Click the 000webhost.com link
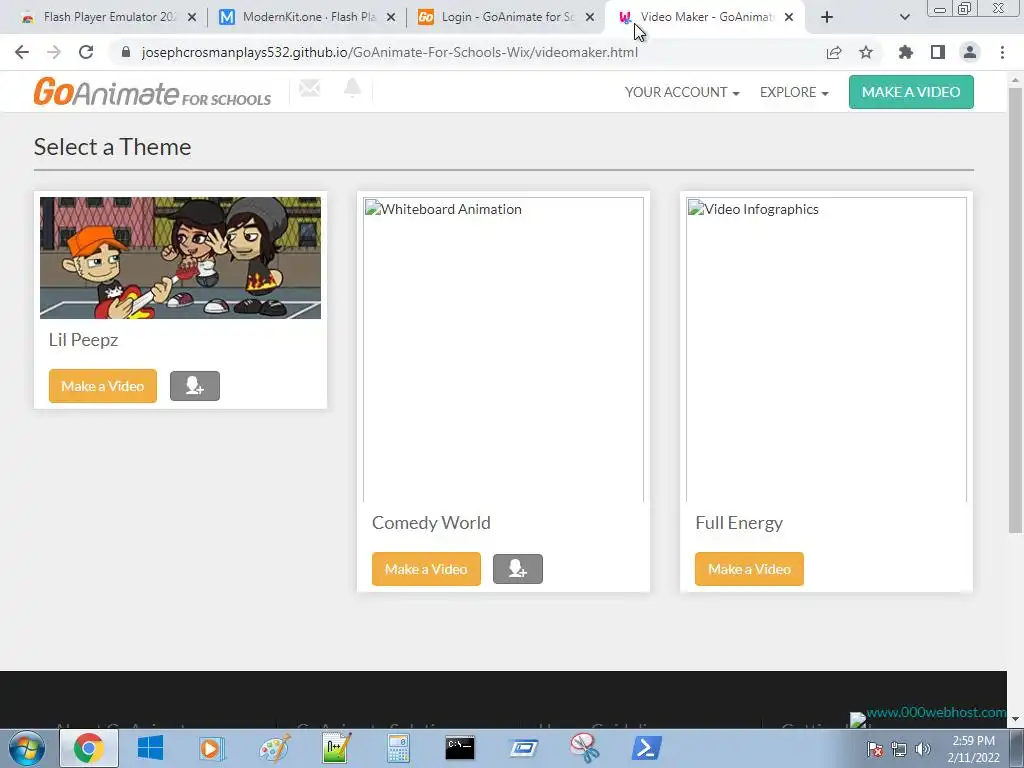This screenshot has width=1024, height=768. tap(935, 712)
